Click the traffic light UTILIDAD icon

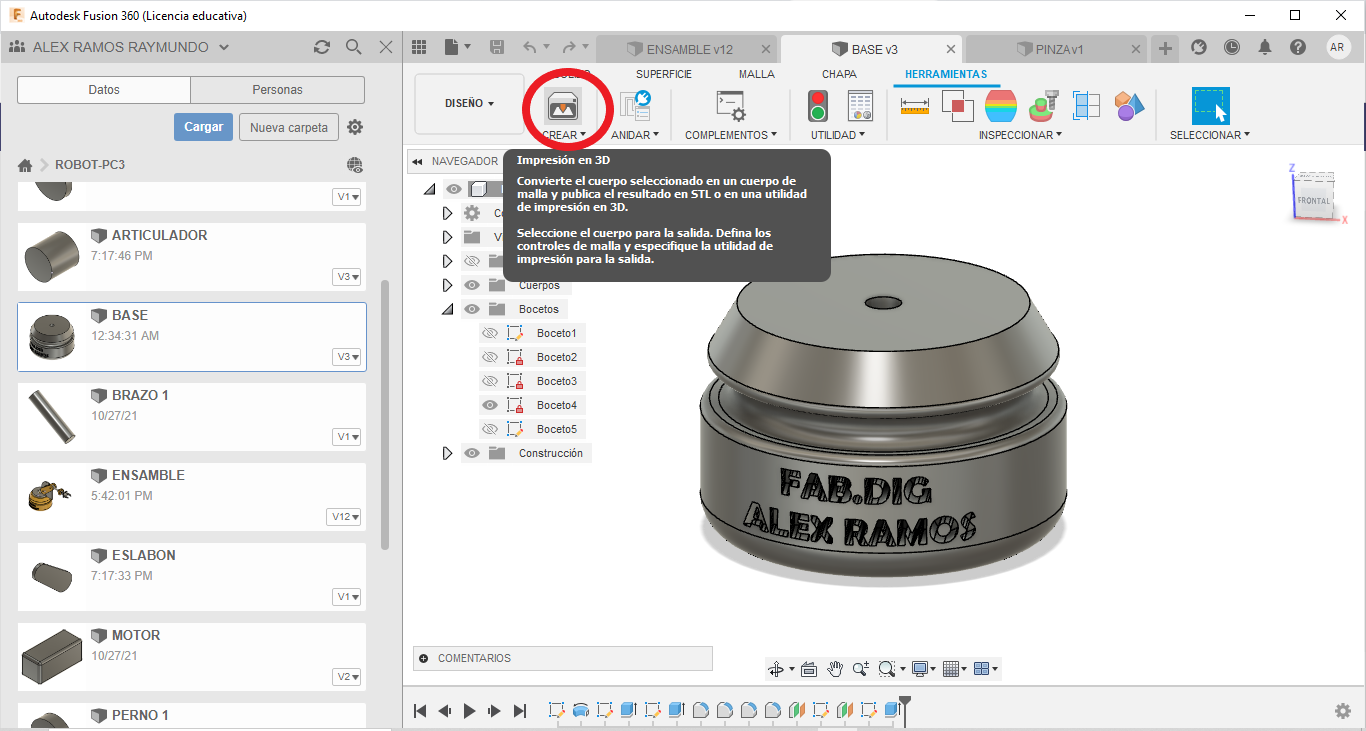pos(818,105)
